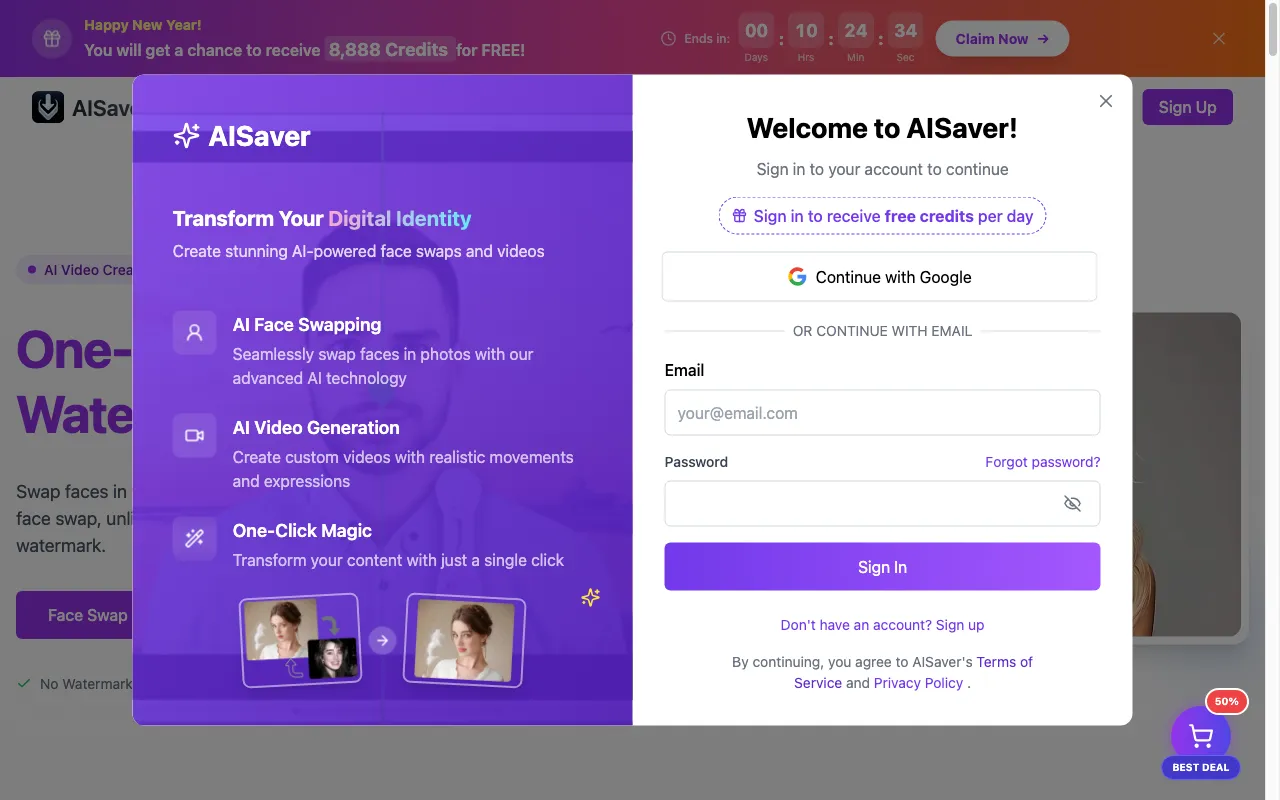The height and width of the screenshot is (800, 1280).
Task: Click the free credits per day badge
Action: 882,216
